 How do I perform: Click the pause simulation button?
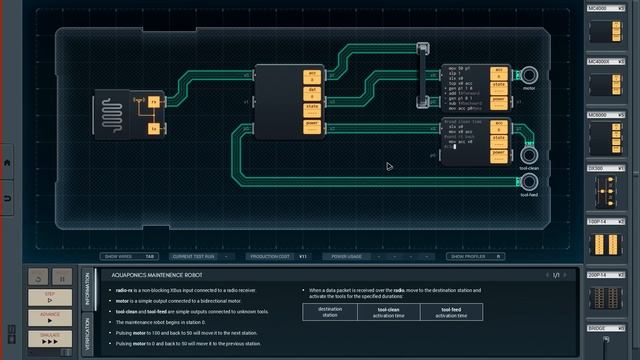(62, 278)
